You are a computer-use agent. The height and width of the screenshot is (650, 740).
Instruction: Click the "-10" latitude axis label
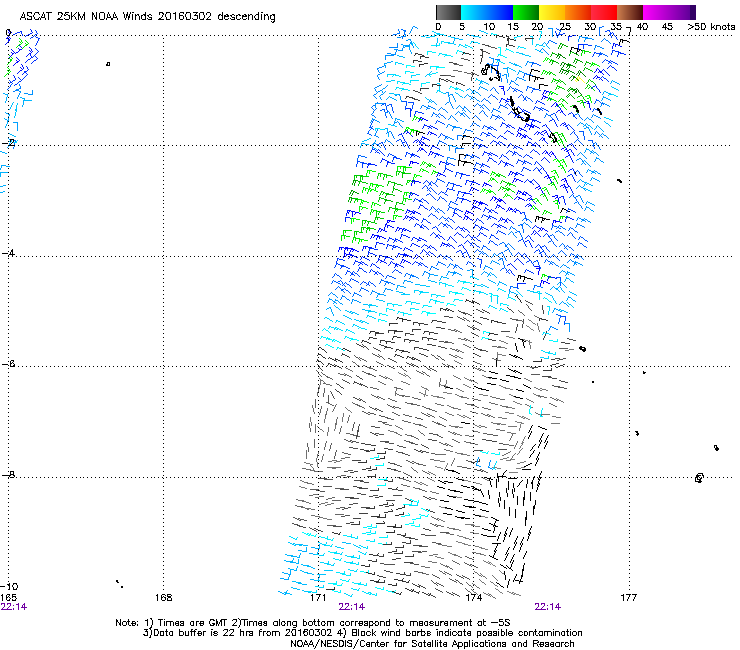pyautogui.click(x=9, y=586)
